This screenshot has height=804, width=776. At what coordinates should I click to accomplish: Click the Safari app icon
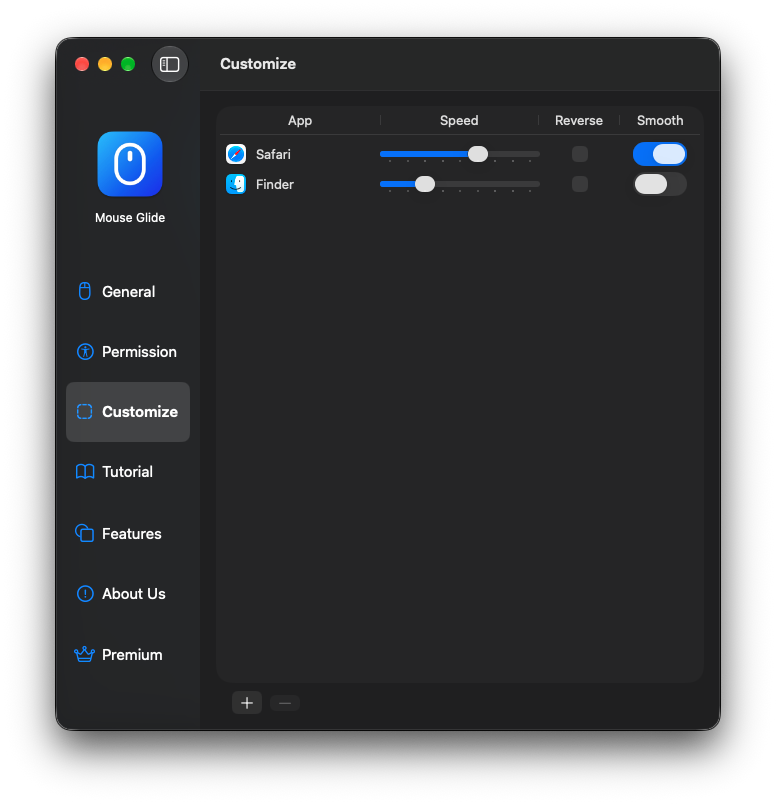point(236,154)
